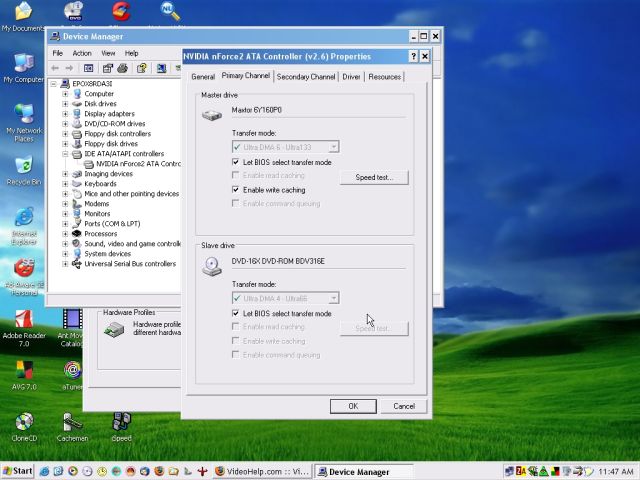Expand the Display adapters tree node
Screen dimensions: 640x480
click(65, 114)
